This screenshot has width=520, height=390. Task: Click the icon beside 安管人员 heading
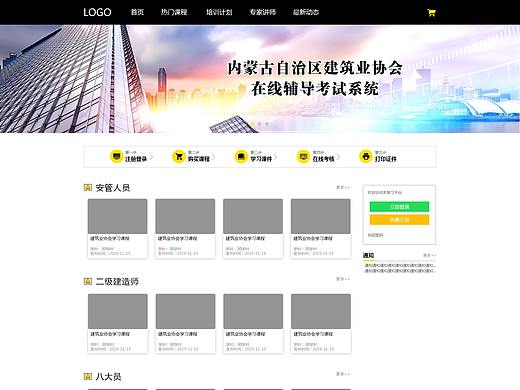88,188
